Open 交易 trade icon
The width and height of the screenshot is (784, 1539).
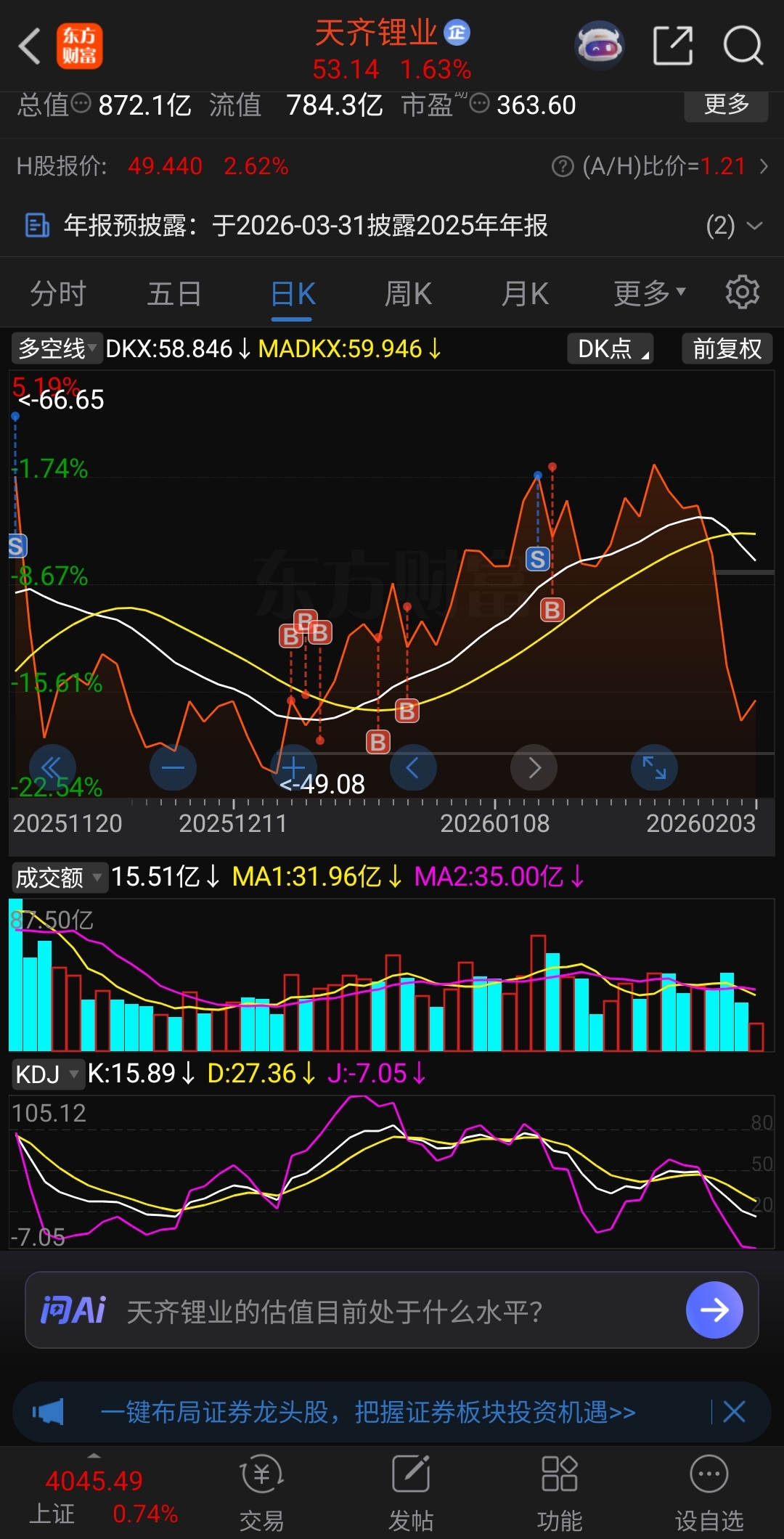coord(261,1474)
